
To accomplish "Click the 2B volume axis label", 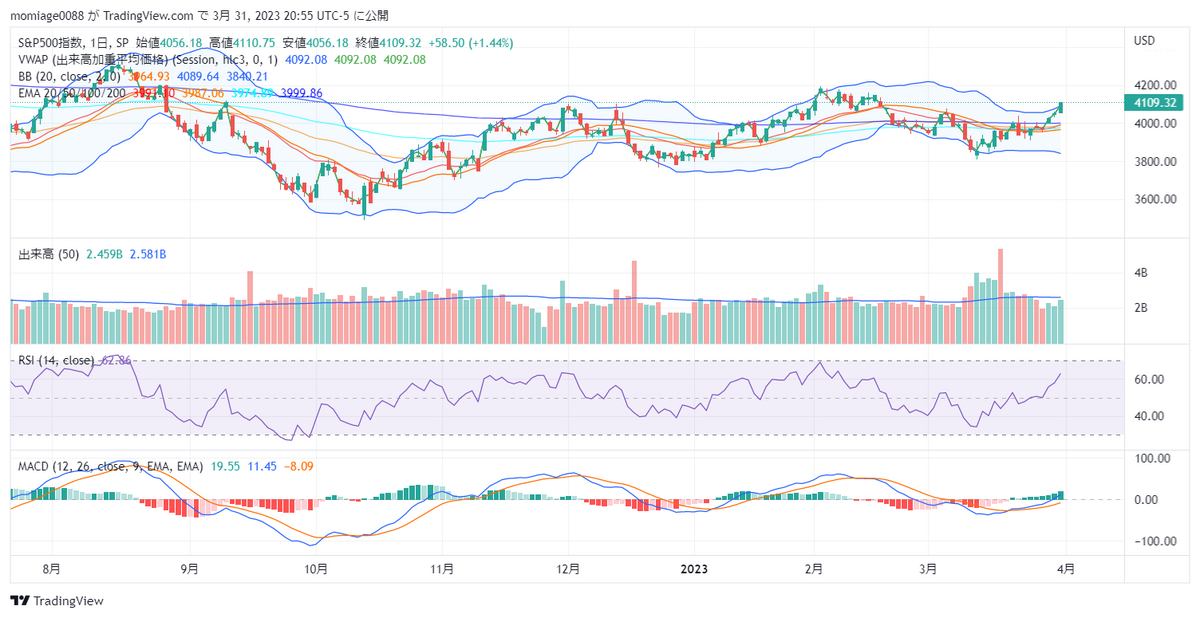I will 1140,308.
